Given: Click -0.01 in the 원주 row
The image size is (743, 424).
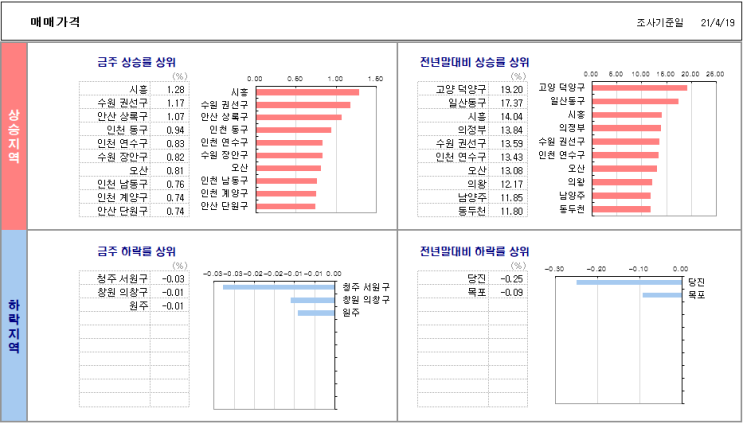Looking at the screenshot, I should 172,306.
